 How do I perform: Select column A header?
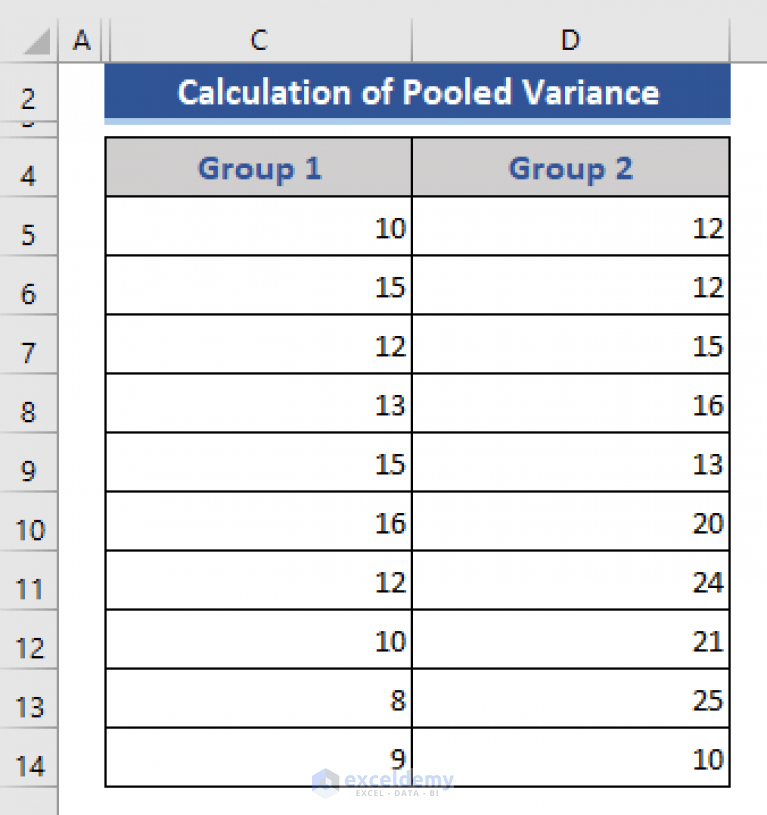82,40
